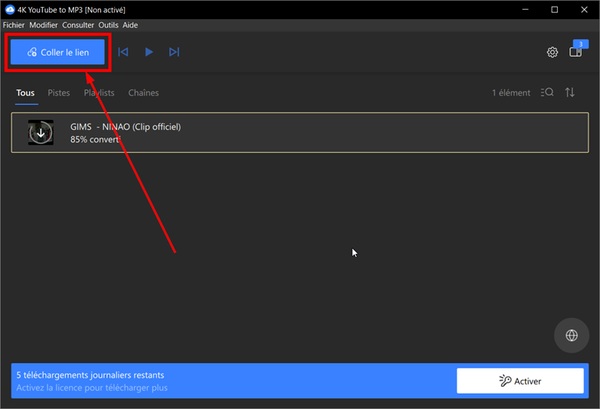Open the Outils menu
Viewport: 600px width, 409px height.
point(108,25)
